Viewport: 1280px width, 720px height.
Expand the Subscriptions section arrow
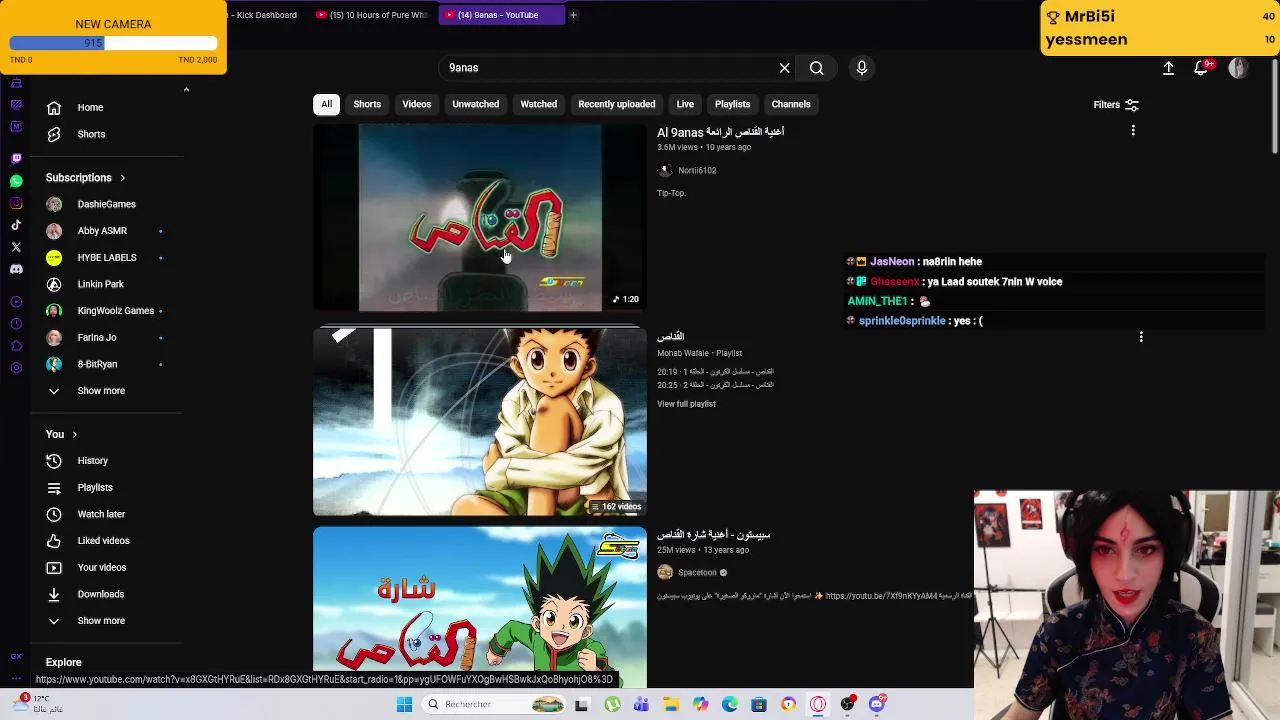[122, 178]
